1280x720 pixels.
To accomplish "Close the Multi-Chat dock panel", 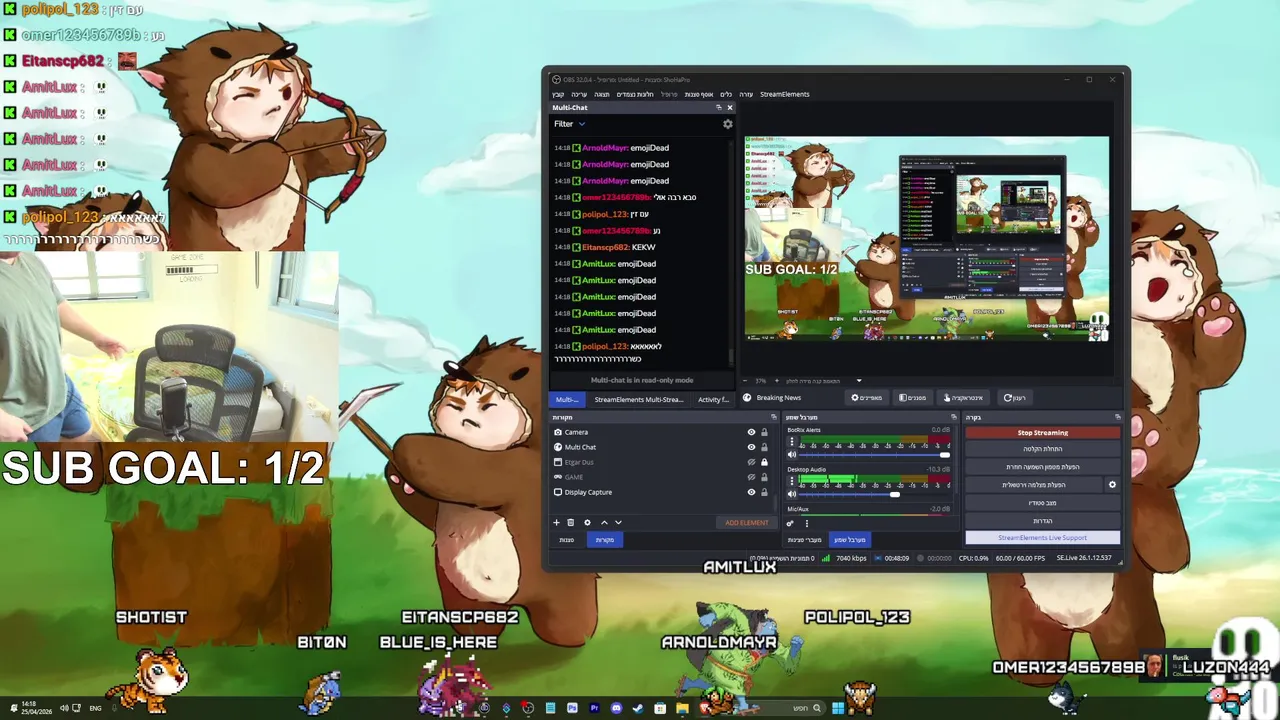I will click(x=729, y=107).
